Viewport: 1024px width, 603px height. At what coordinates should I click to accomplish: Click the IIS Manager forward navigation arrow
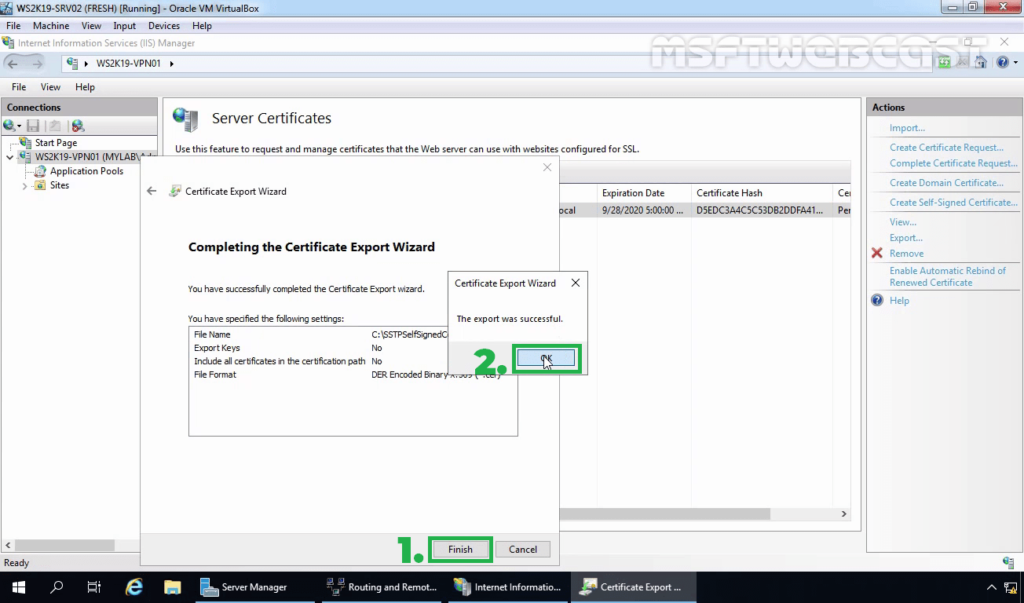[37, 63]
